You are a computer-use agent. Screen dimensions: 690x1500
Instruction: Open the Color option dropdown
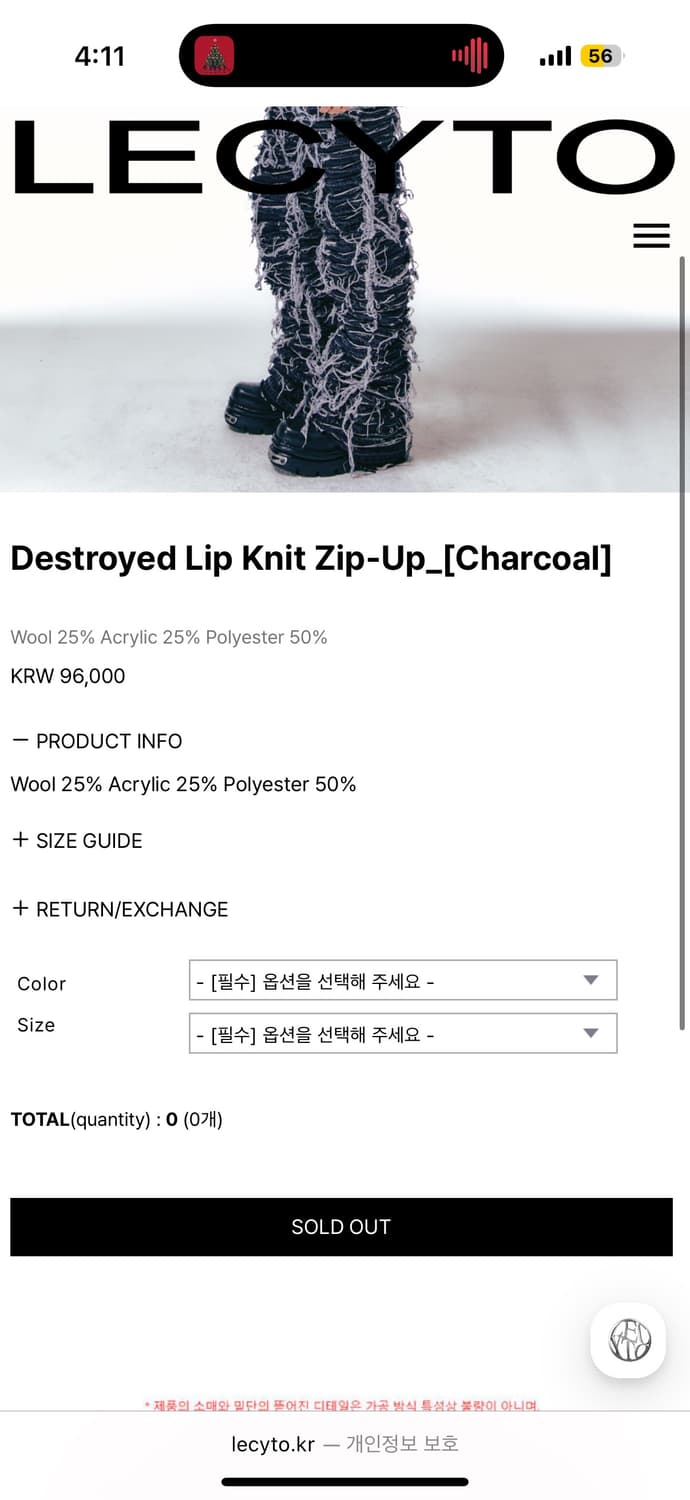[403, 980]
